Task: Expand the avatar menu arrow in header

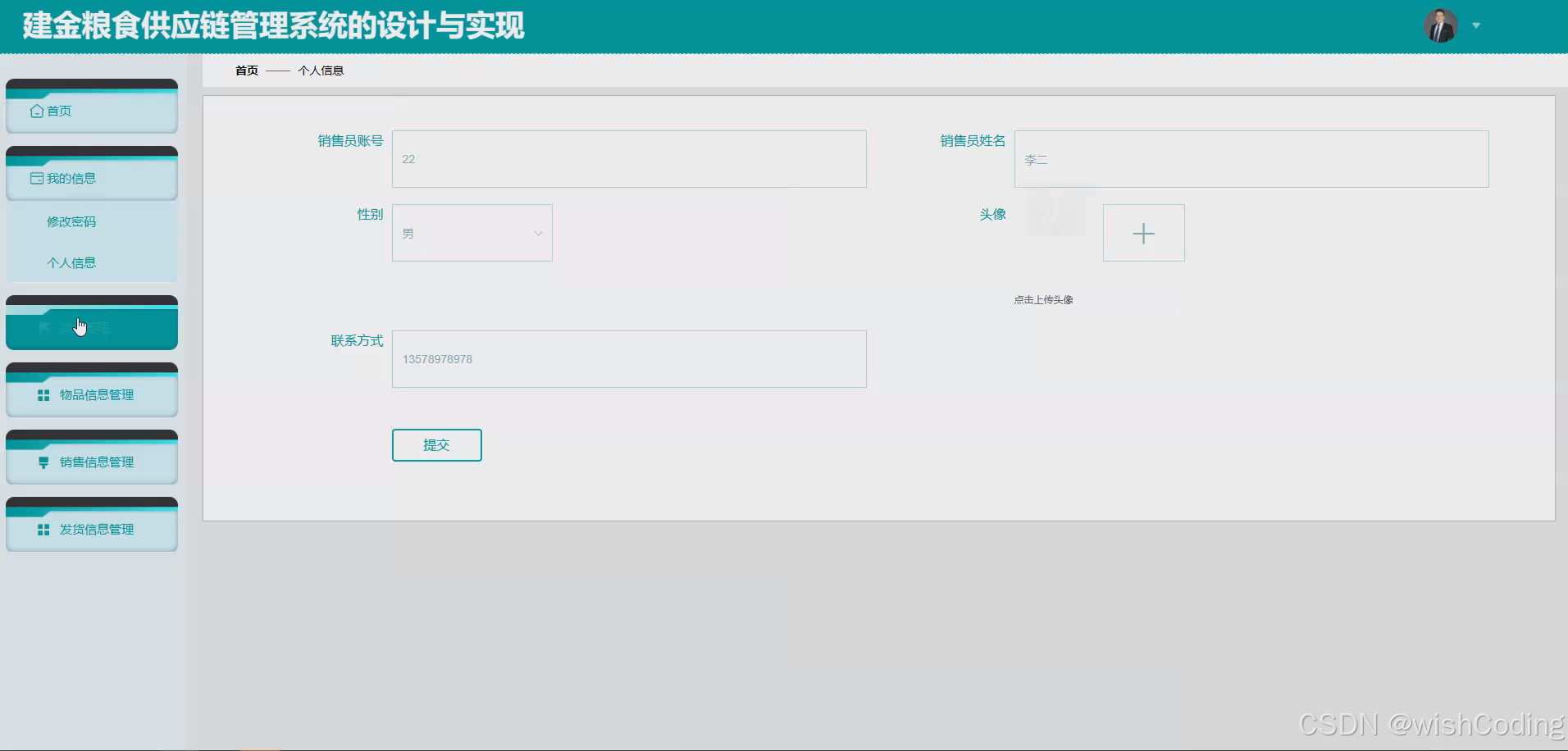Action: point(1476,25)
